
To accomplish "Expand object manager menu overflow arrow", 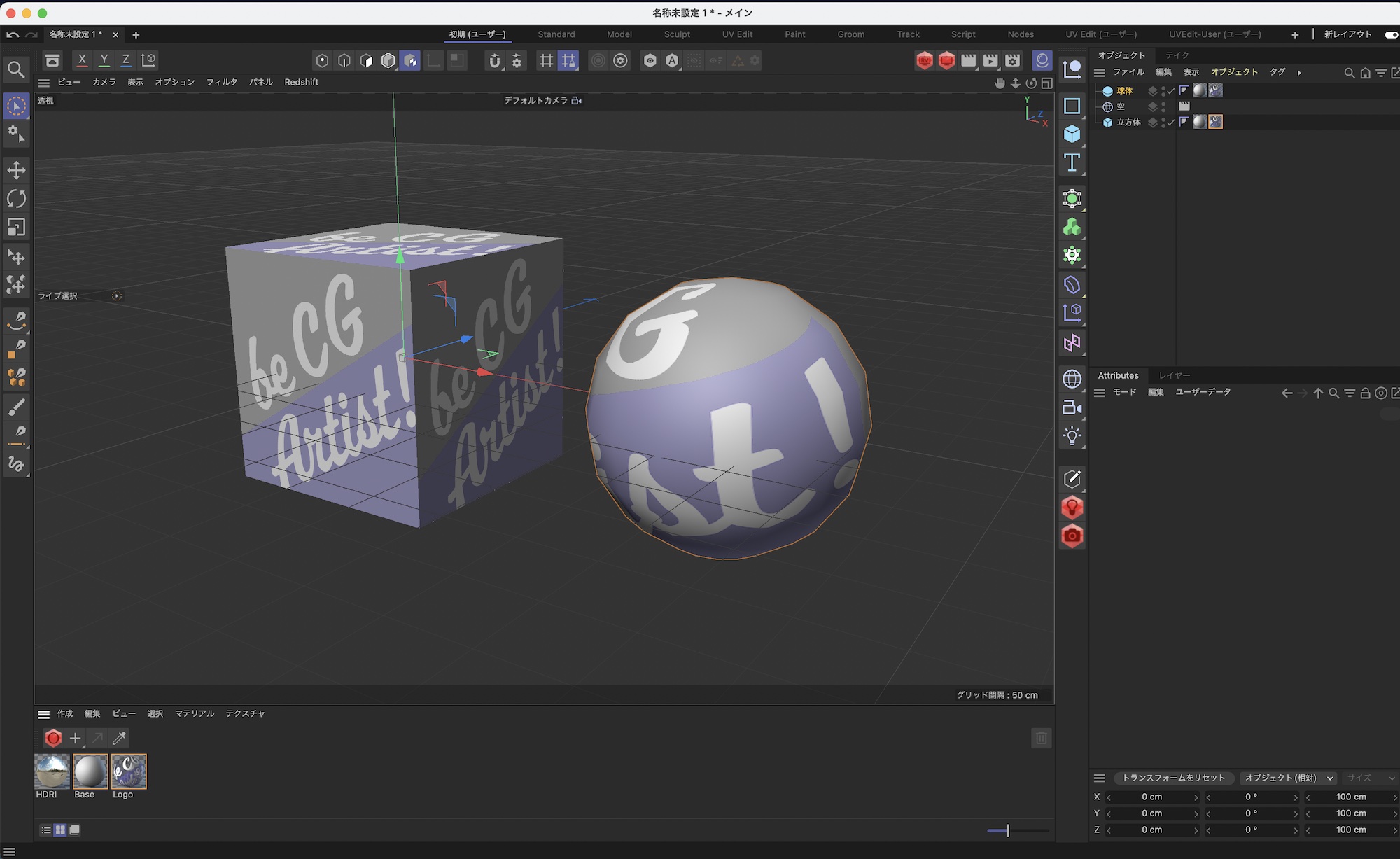I will (1299, 72).
